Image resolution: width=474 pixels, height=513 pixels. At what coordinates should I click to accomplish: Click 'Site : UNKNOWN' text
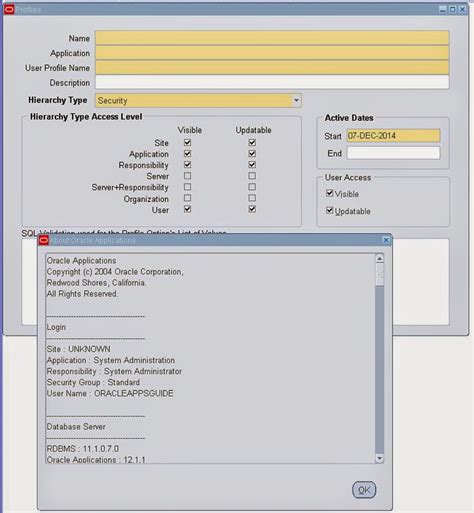[79, 349]
